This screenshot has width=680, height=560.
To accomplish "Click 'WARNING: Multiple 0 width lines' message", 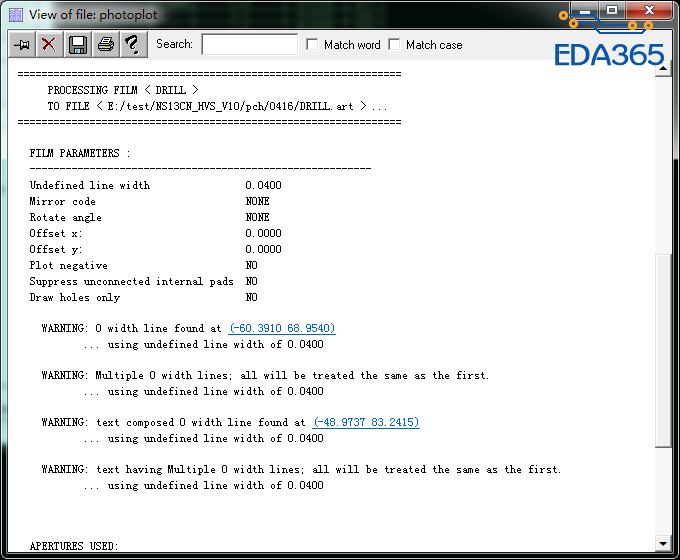I will pos(265,376).
